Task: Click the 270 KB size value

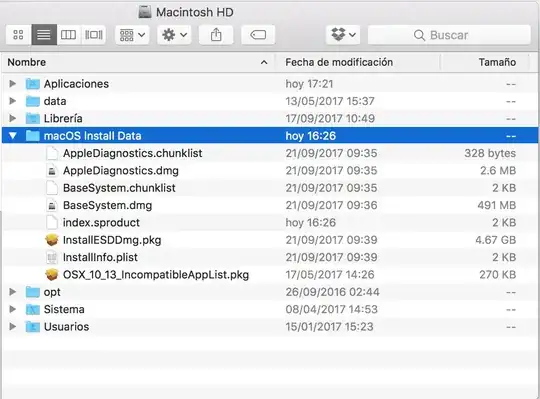Action: tap(498, 275)
